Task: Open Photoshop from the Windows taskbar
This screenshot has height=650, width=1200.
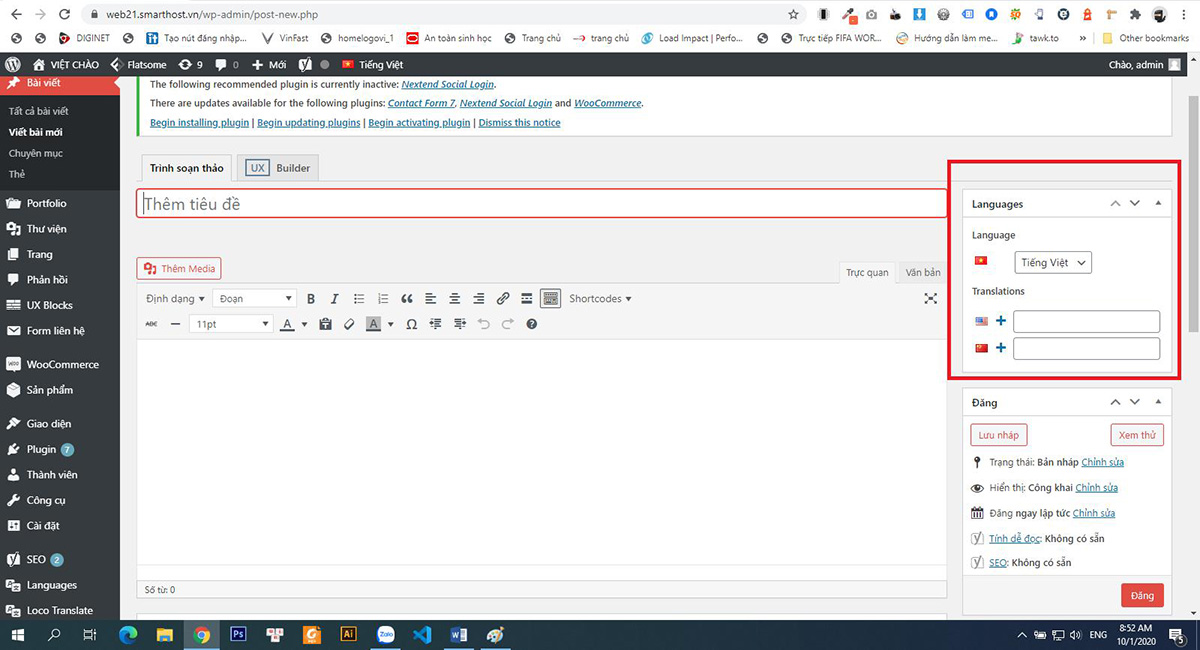Action: click(x=238, y=634)
